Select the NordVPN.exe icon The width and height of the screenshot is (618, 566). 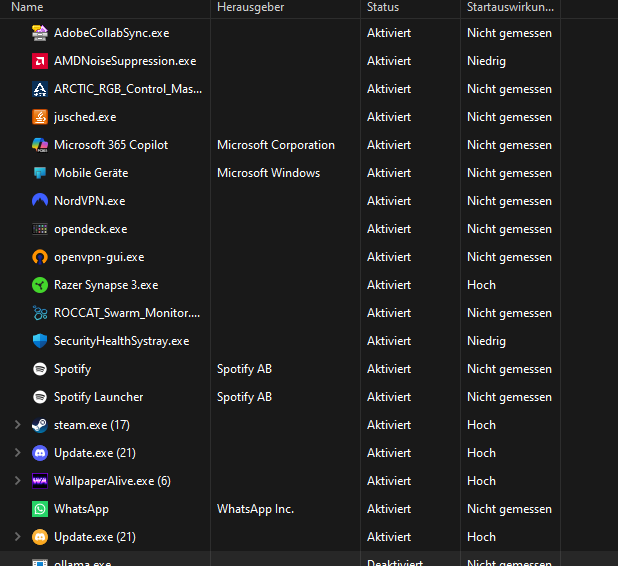(x=40, y=201)
